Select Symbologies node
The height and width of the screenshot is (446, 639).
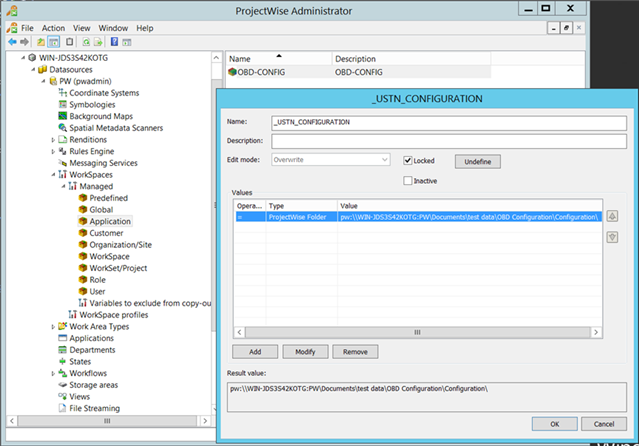pyautogui.click(x=92, y=104)
